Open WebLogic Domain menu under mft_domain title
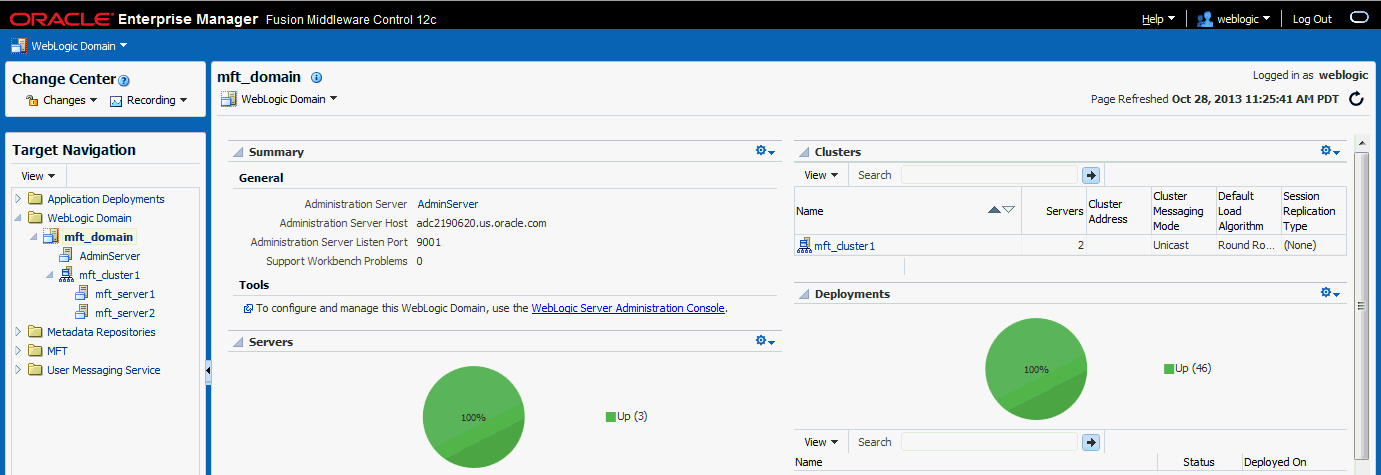The image size is (1381, 475). point(289,99)
